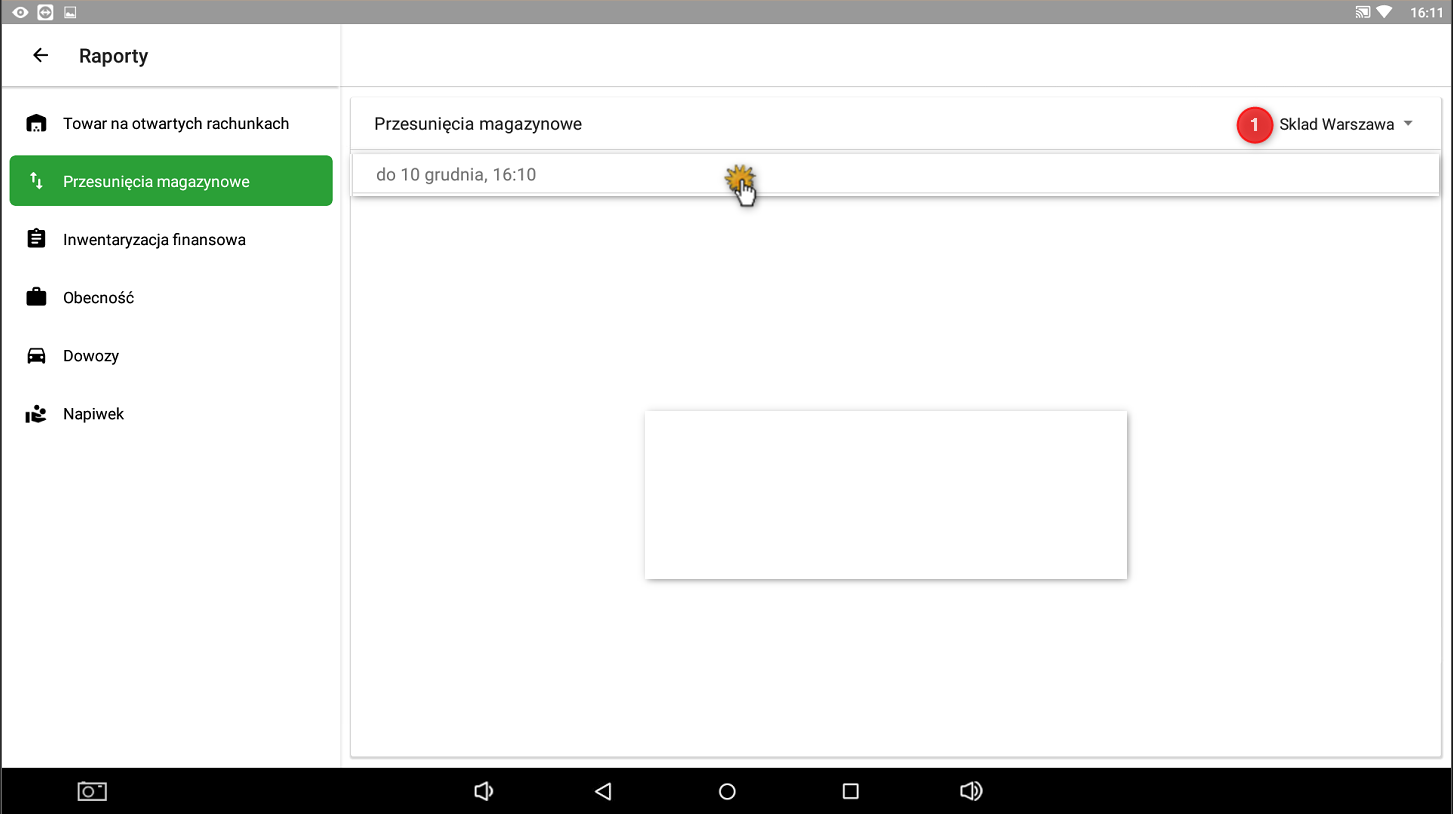The height and width of the screenshot is (814, 1453).
Task: Click the clipboard icon for Inwentaryzacja finansowa
Action: click(36, 239)
